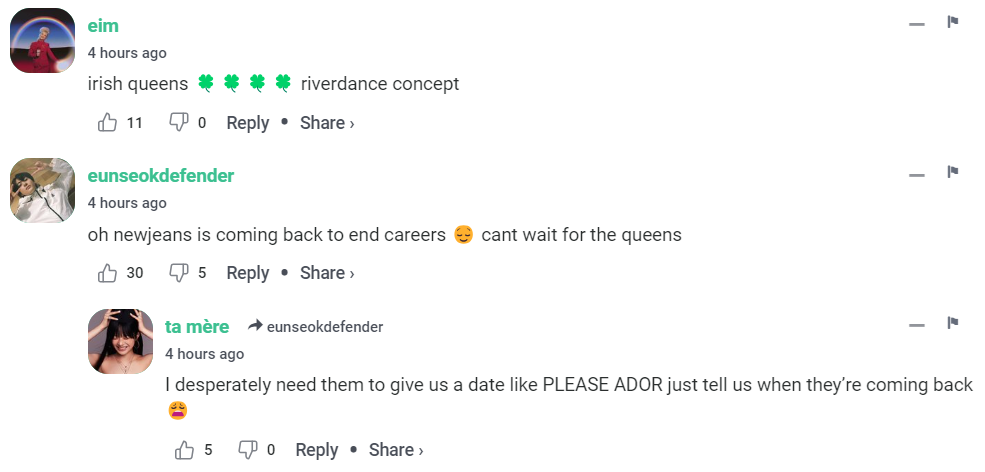Collapse eunseokdefender's comment thread
The image size is (985, 472).
pos(917,174)
